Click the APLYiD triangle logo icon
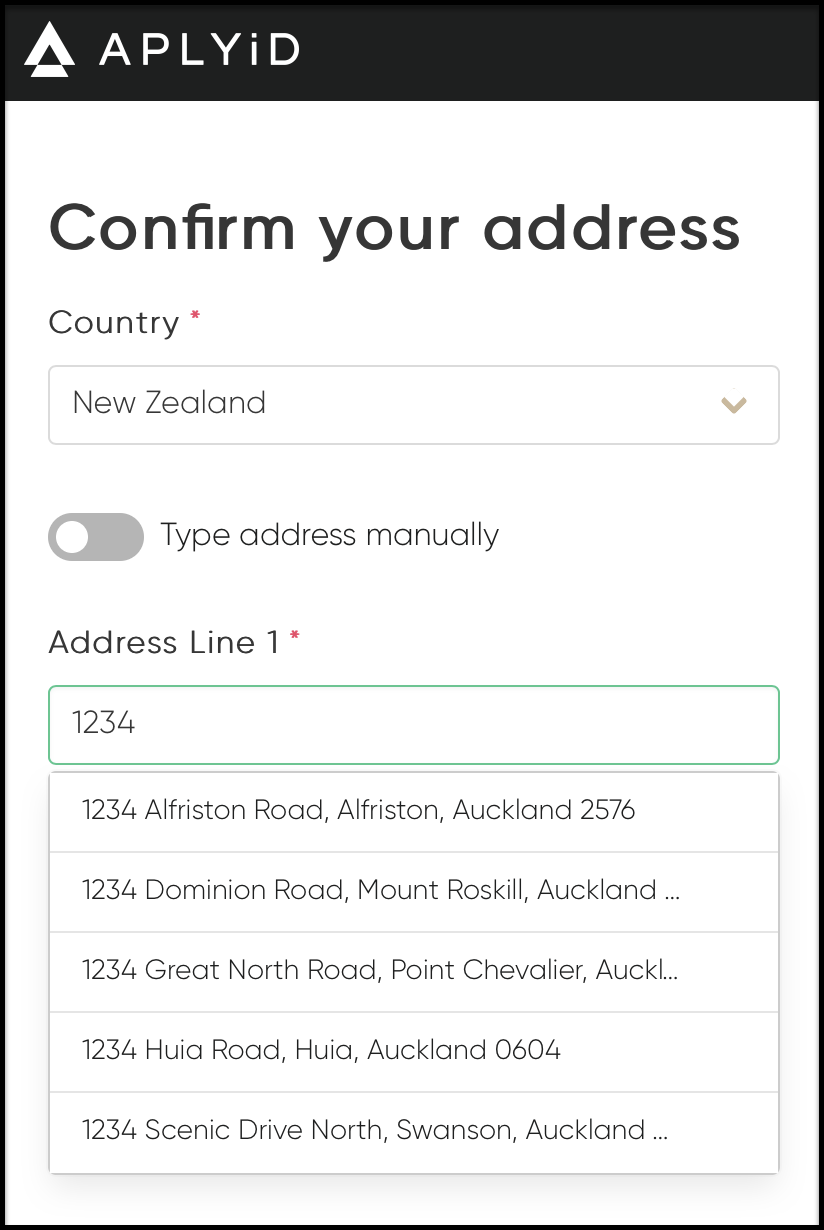824x1230 pixels. pyautogui.click(x=49, y=49)
